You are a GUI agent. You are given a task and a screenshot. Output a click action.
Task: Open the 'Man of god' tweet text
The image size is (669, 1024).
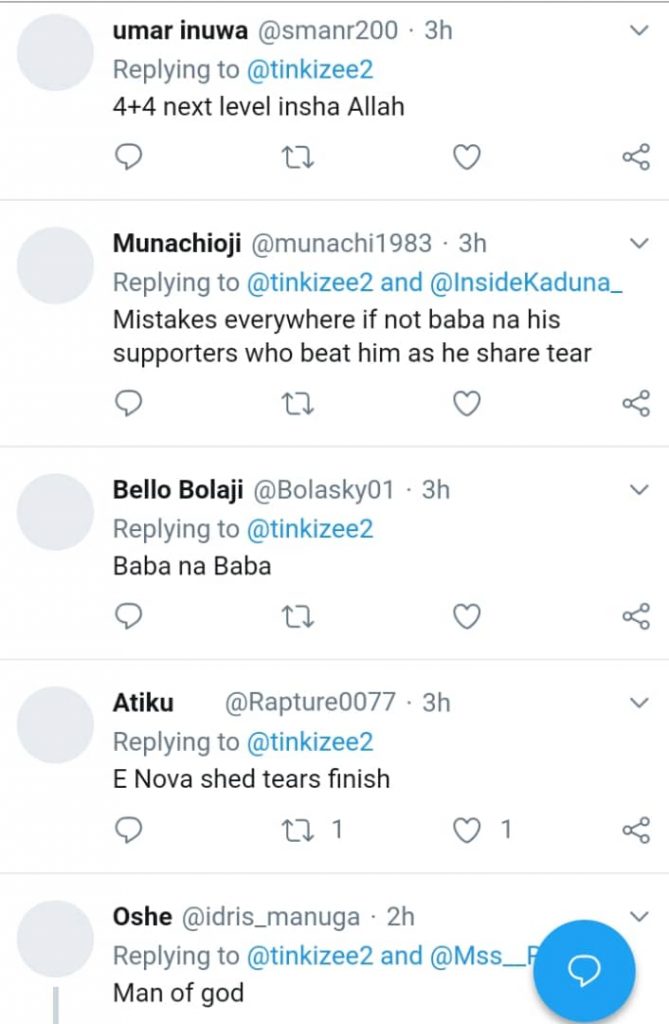coord(178,994)
